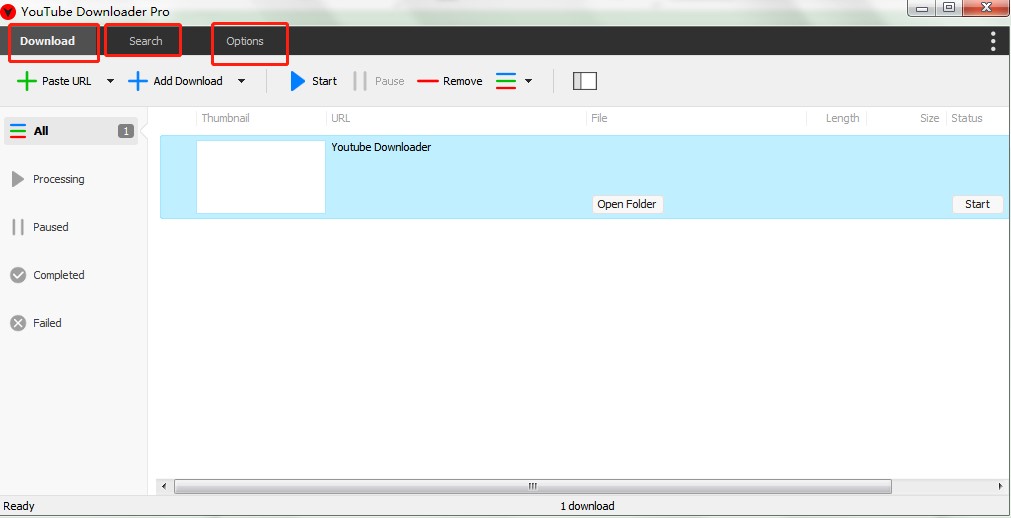This screenshot has width=1011, height=518.
Task: Minimize the YouTube Downloader Pro window
Action: click(x=921, y=8)
